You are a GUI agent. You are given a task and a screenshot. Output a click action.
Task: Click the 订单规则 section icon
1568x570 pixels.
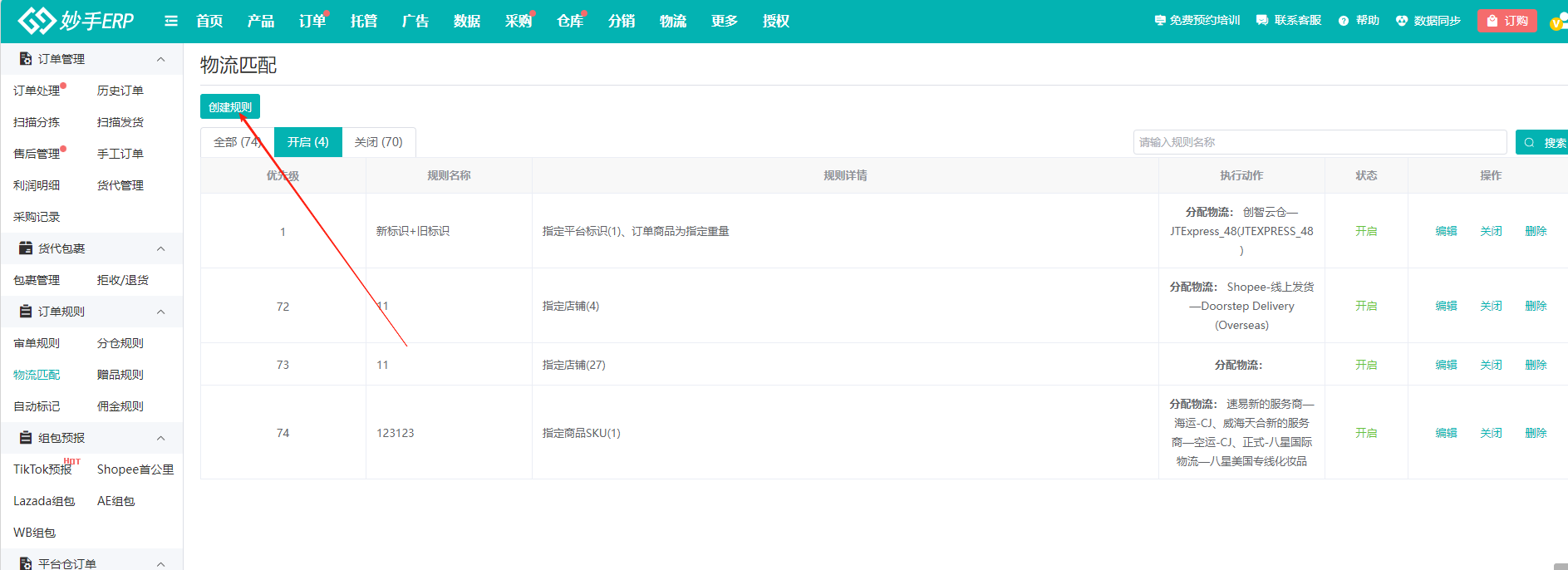click(26, 312)
